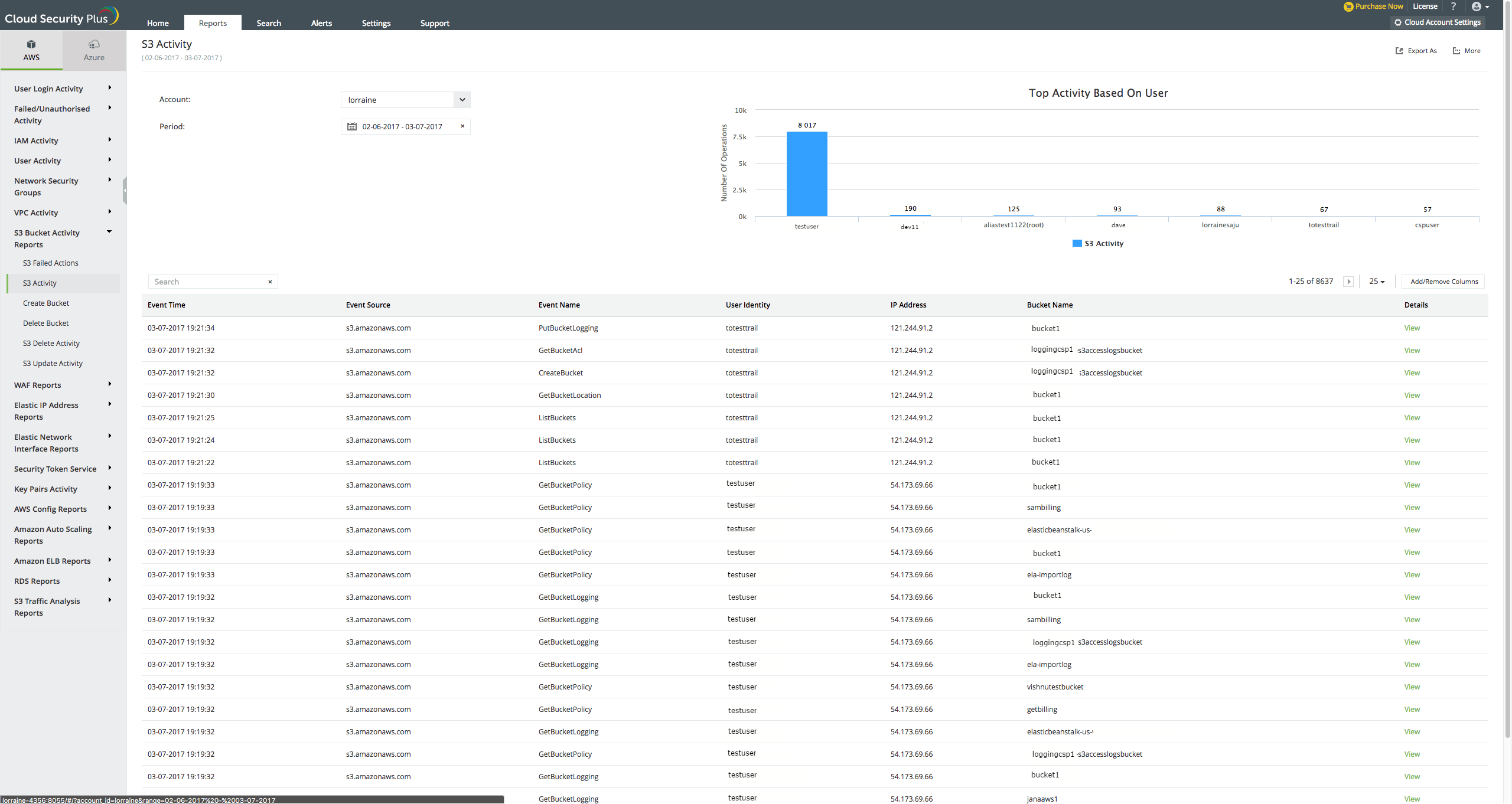Open the help question mark icon
The width and height of the screenshot is (1512, 804).
coord(1454,6)
